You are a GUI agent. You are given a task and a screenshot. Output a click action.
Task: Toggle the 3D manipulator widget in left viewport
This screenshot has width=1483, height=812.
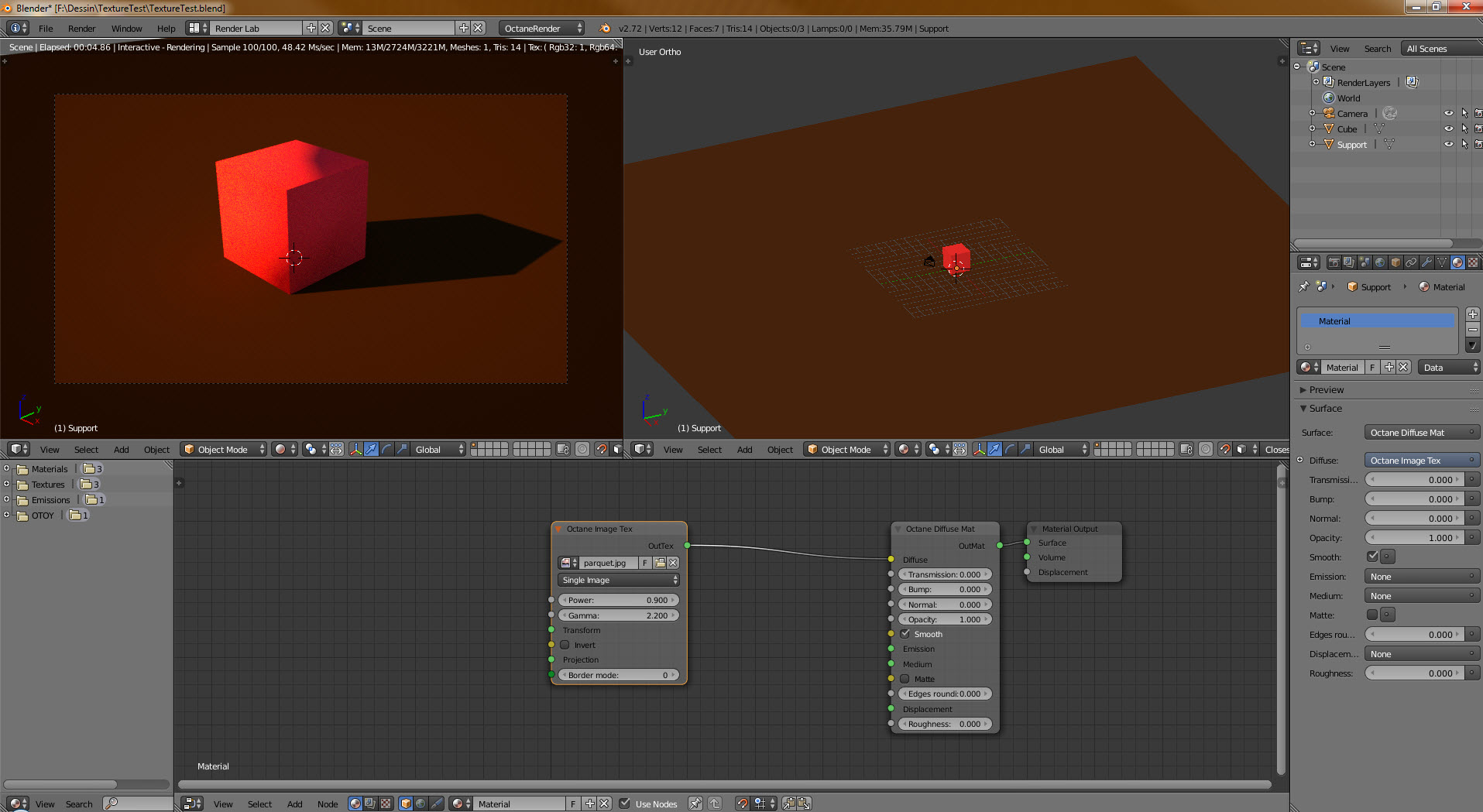pos(355,449)
